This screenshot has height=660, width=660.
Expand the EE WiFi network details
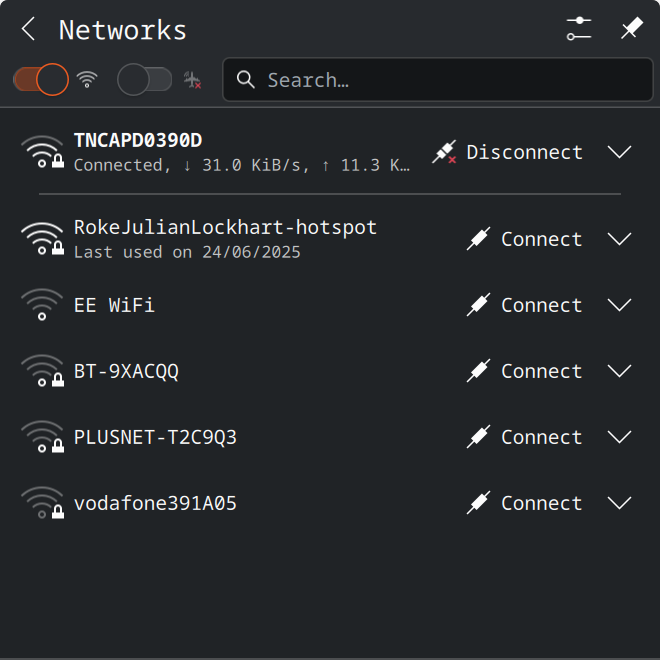[x=620, y=305]
